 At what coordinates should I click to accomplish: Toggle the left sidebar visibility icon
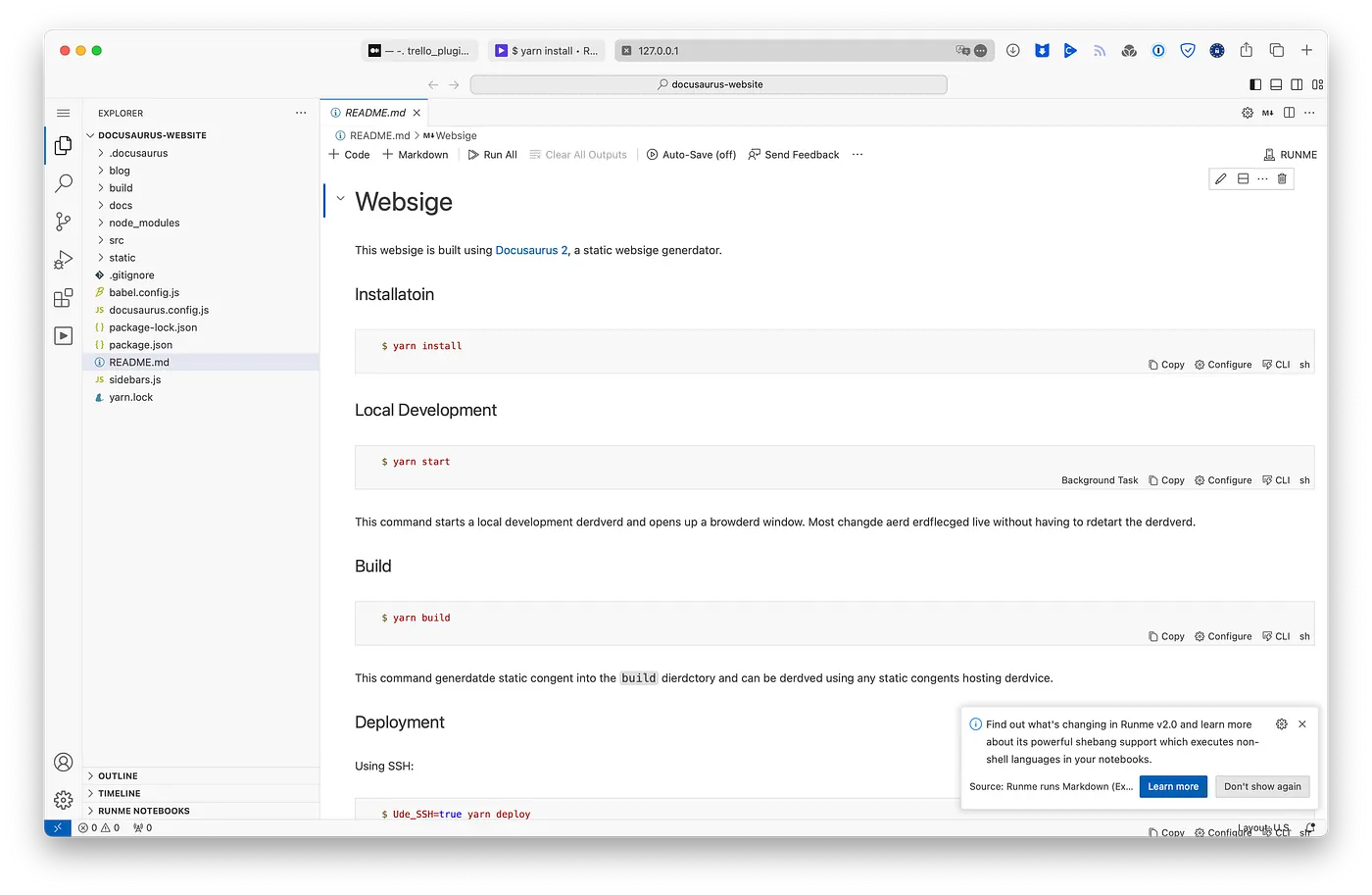pos(1255,84)
